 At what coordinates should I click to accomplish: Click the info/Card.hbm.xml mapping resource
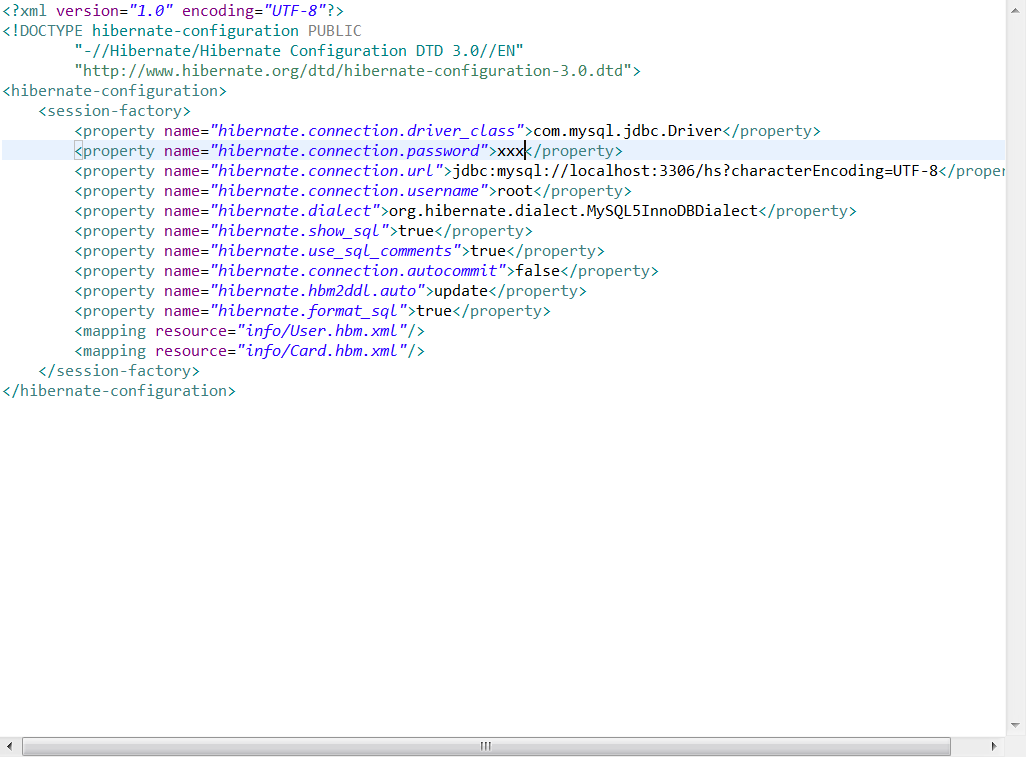tap(322, 351)
